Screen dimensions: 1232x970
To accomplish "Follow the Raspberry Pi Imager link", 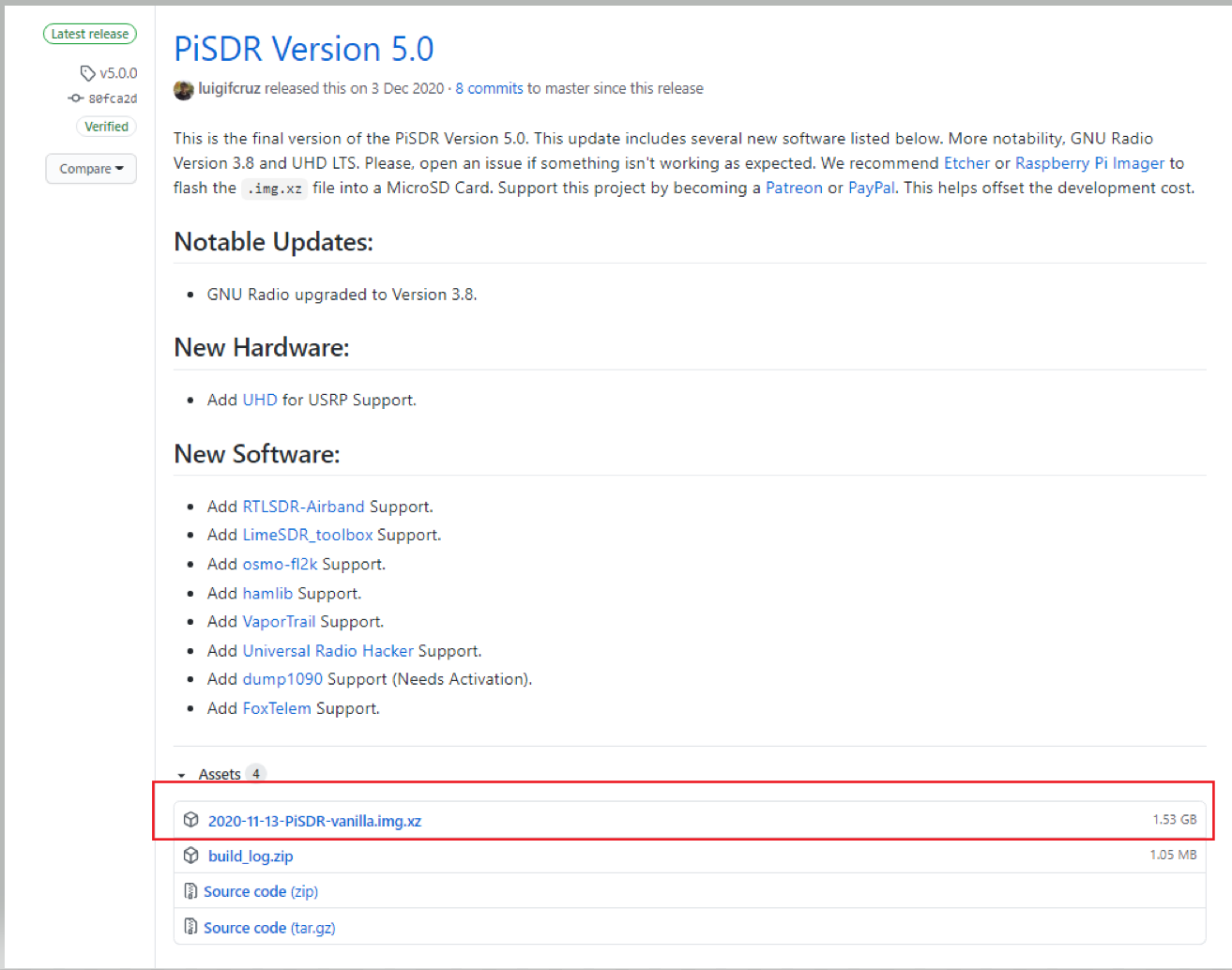I will [x=1089, y=163].
